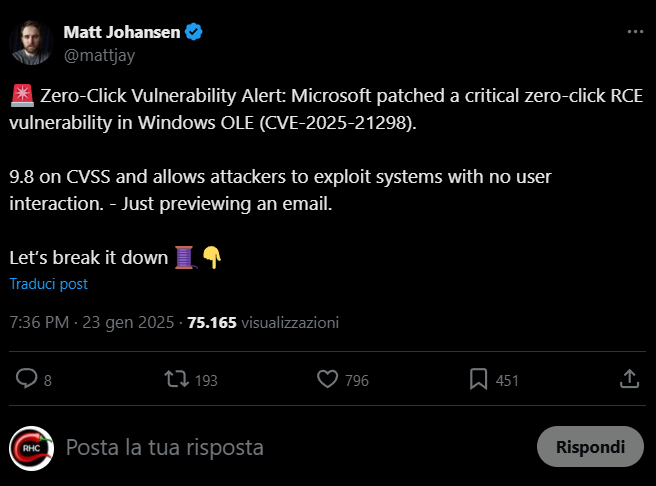Click the blue verified badge
This screenshot has height=486, width=656.
click(194, 32)
